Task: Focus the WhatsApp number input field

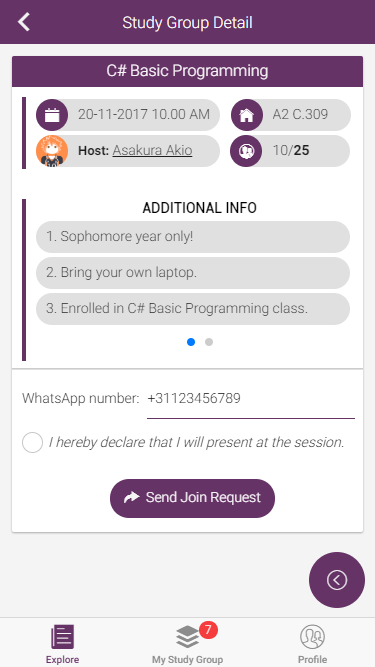Action: coord(251,399)
